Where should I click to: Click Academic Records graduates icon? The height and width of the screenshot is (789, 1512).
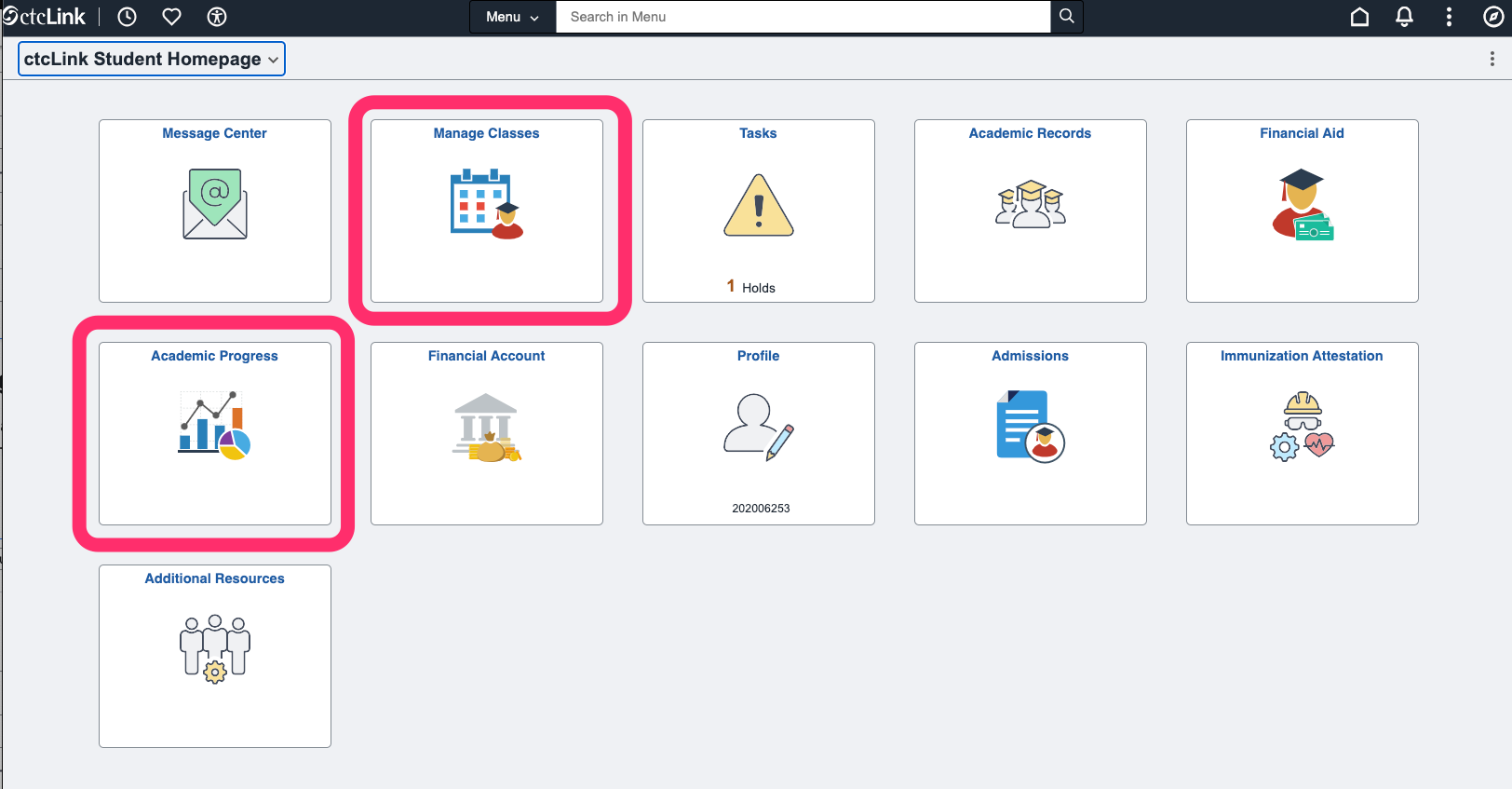tap(1031, 204)
